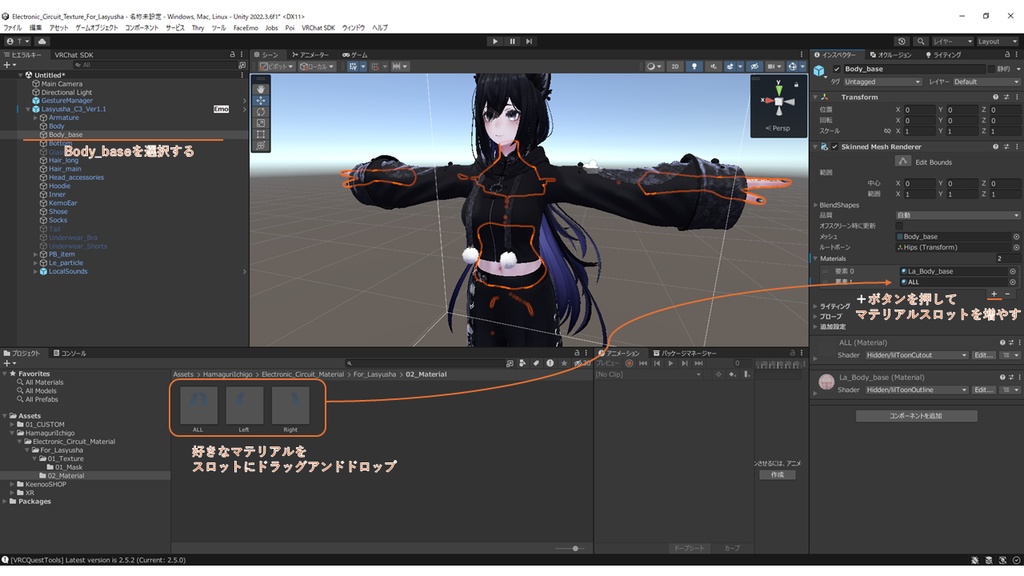Switch to the Game tab

pyautogui.click(x=355, y=55)
